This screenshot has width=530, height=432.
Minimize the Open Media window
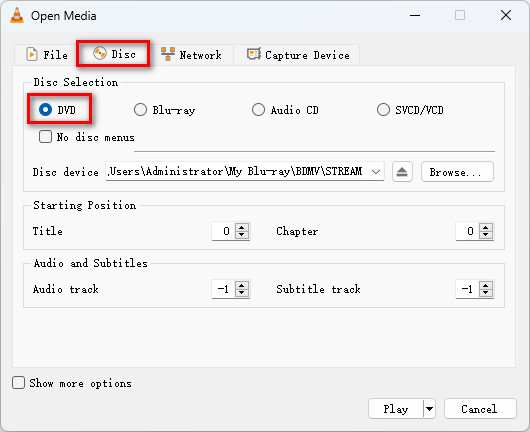(x=415, y=15)
